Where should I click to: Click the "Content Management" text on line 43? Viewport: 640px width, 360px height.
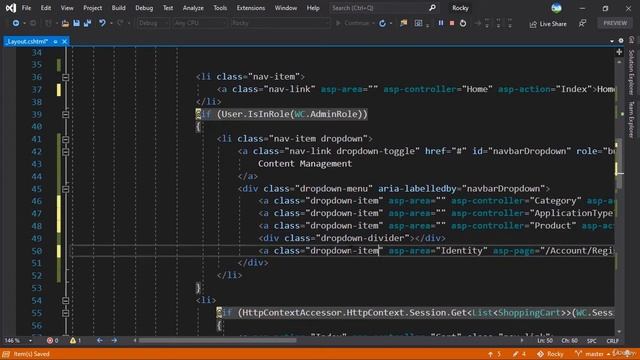click(304, 164)
